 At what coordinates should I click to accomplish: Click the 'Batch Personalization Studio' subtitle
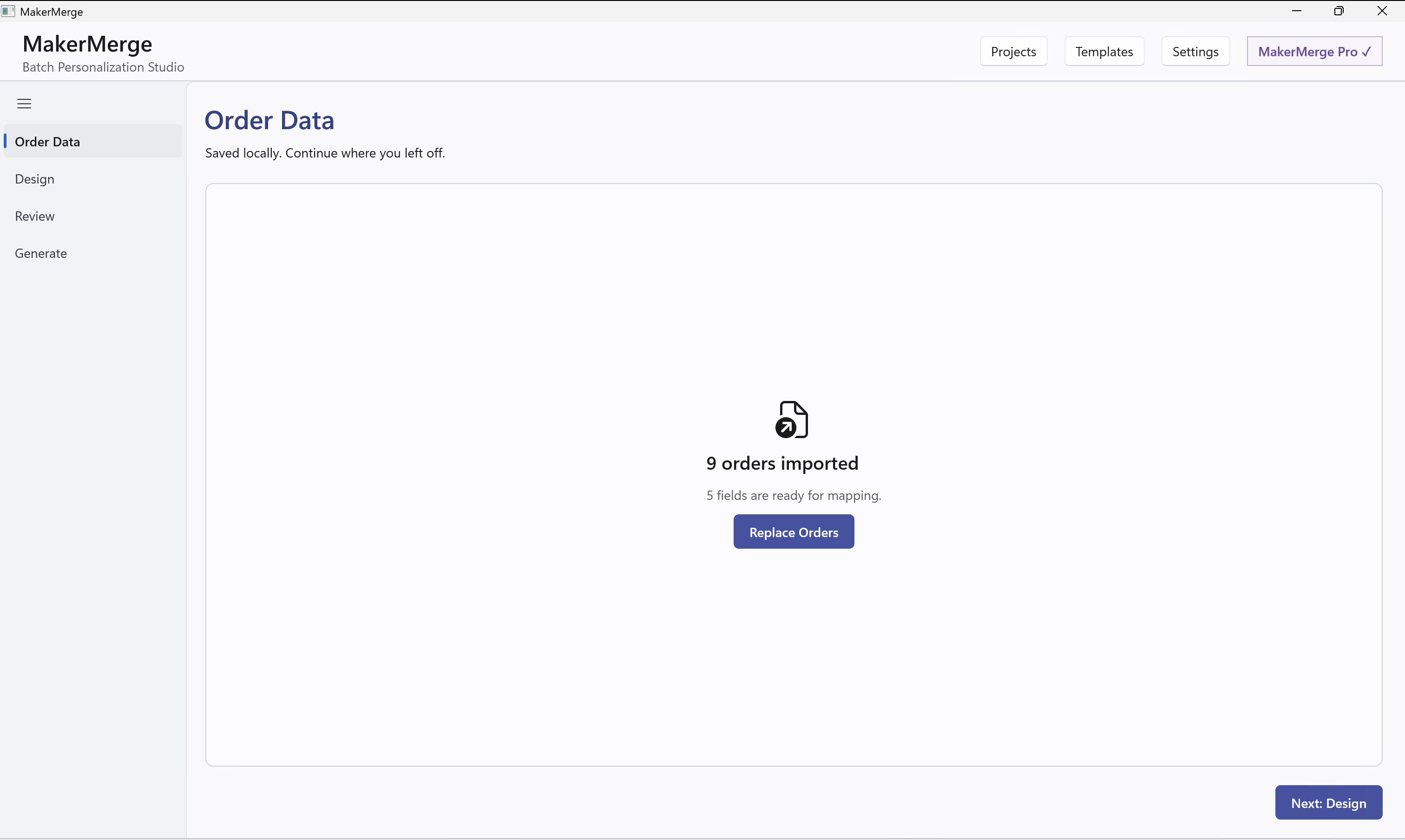click(x=103, y=67)
